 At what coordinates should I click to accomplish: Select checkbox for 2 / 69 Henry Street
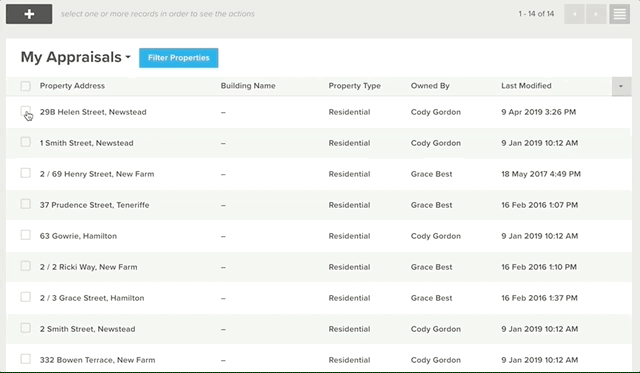26,173
